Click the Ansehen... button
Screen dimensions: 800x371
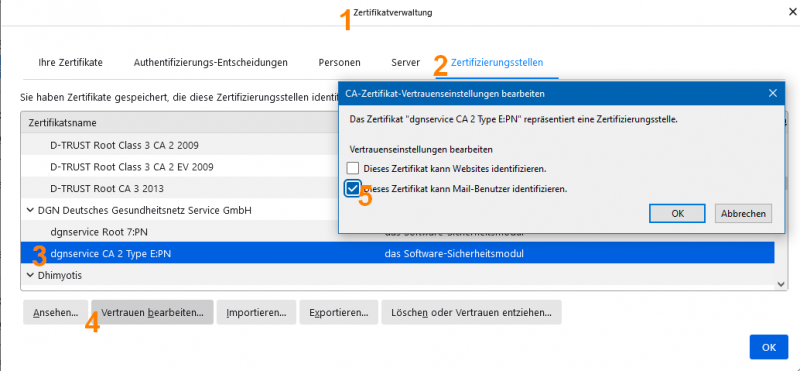point(56,312)
